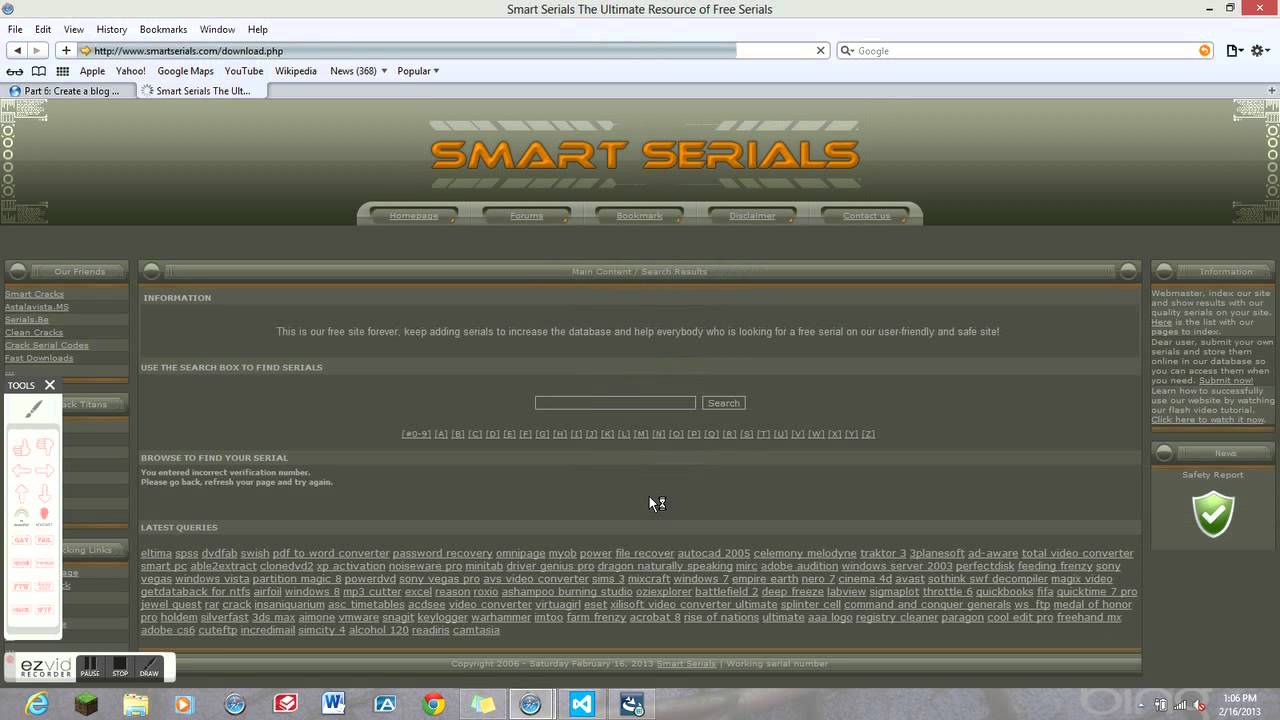Open the History menu

pos(112,29)
